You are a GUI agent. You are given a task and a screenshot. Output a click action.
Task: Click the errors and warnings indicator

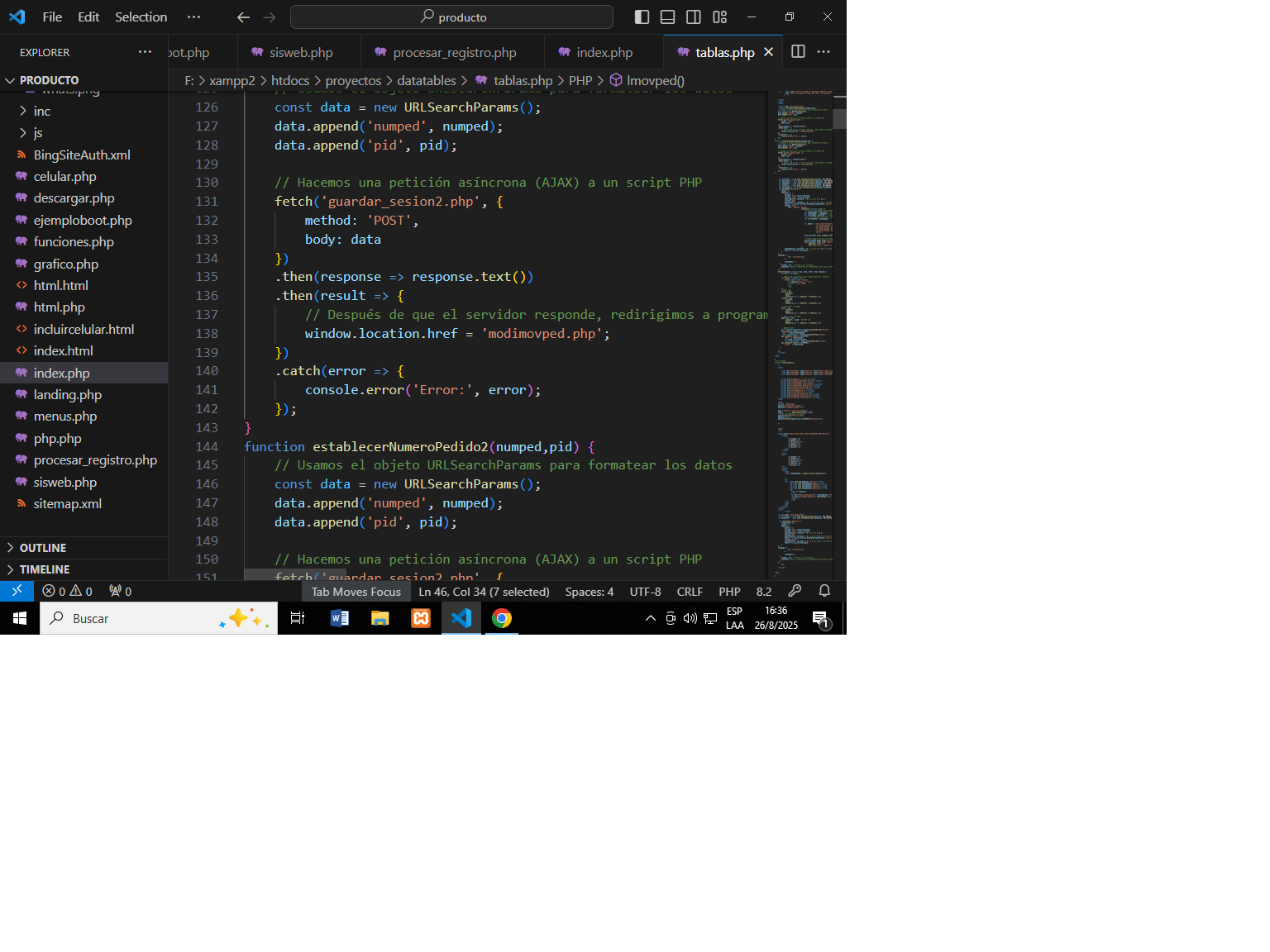click(68, 591)
